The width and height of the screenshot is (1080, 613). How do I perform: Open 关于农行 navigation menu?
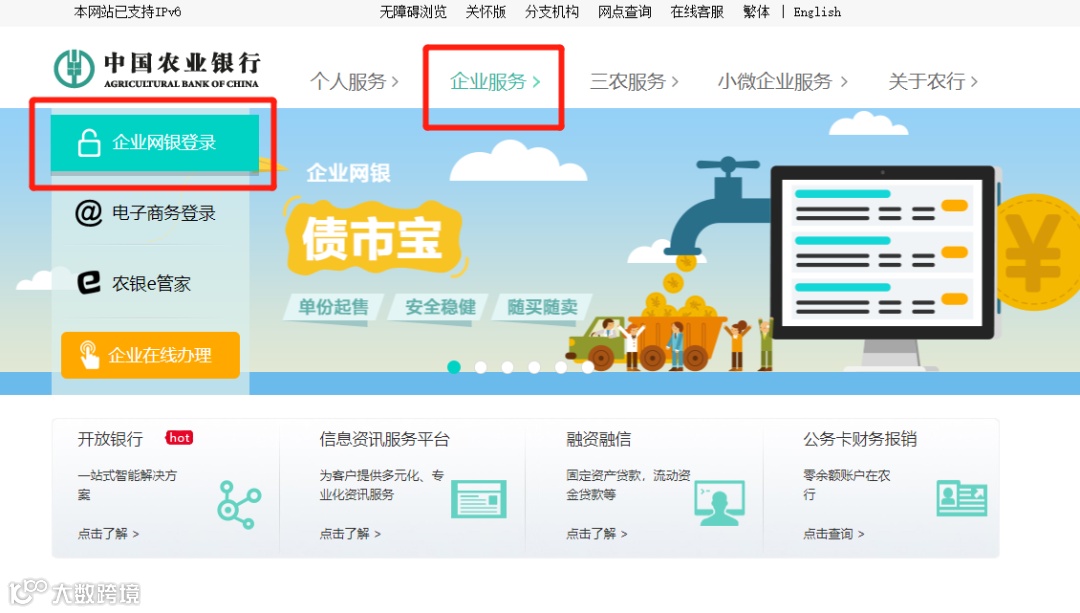pyautogui.click(x=933, y=81)
